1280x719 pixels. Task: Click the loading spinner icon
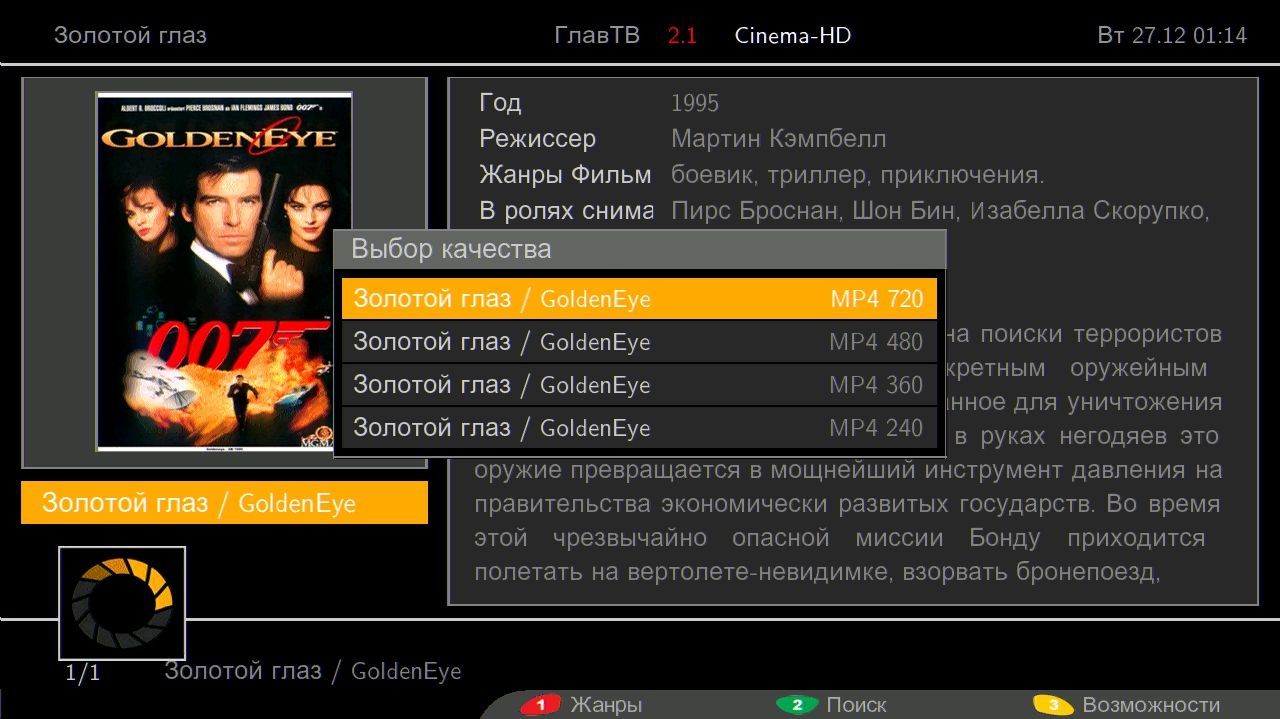pyautogui.click(x=122, y=603)
